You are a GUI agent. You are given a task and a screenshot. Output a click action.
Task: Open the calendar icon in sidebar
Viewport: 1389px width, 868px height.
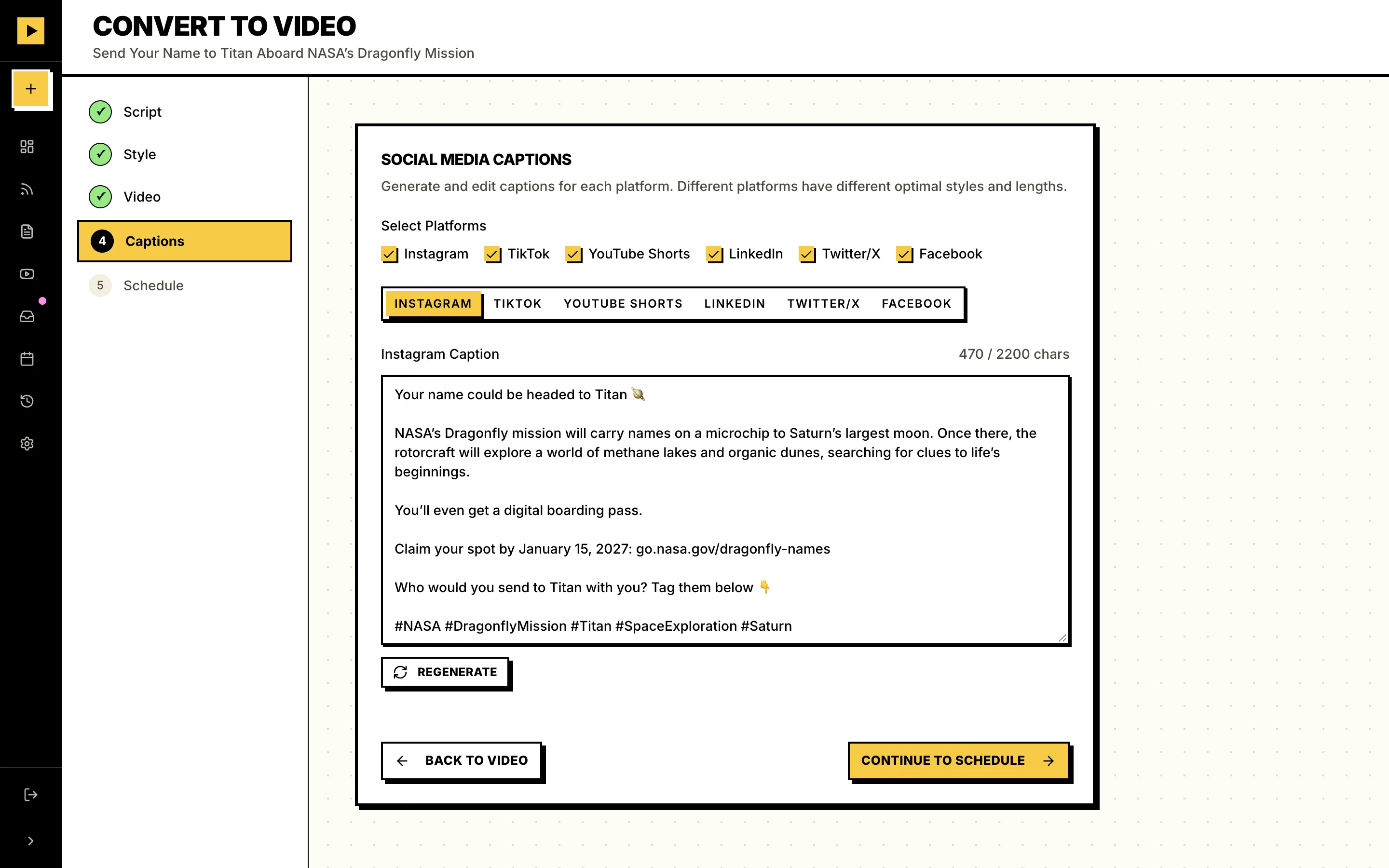(27, 359)
